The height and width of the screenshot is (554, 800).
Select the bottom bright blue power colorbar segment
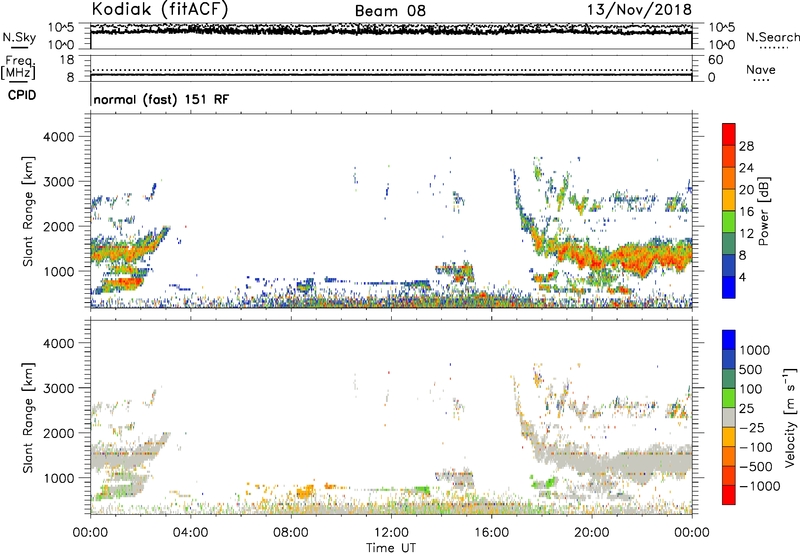click(729, 287)
